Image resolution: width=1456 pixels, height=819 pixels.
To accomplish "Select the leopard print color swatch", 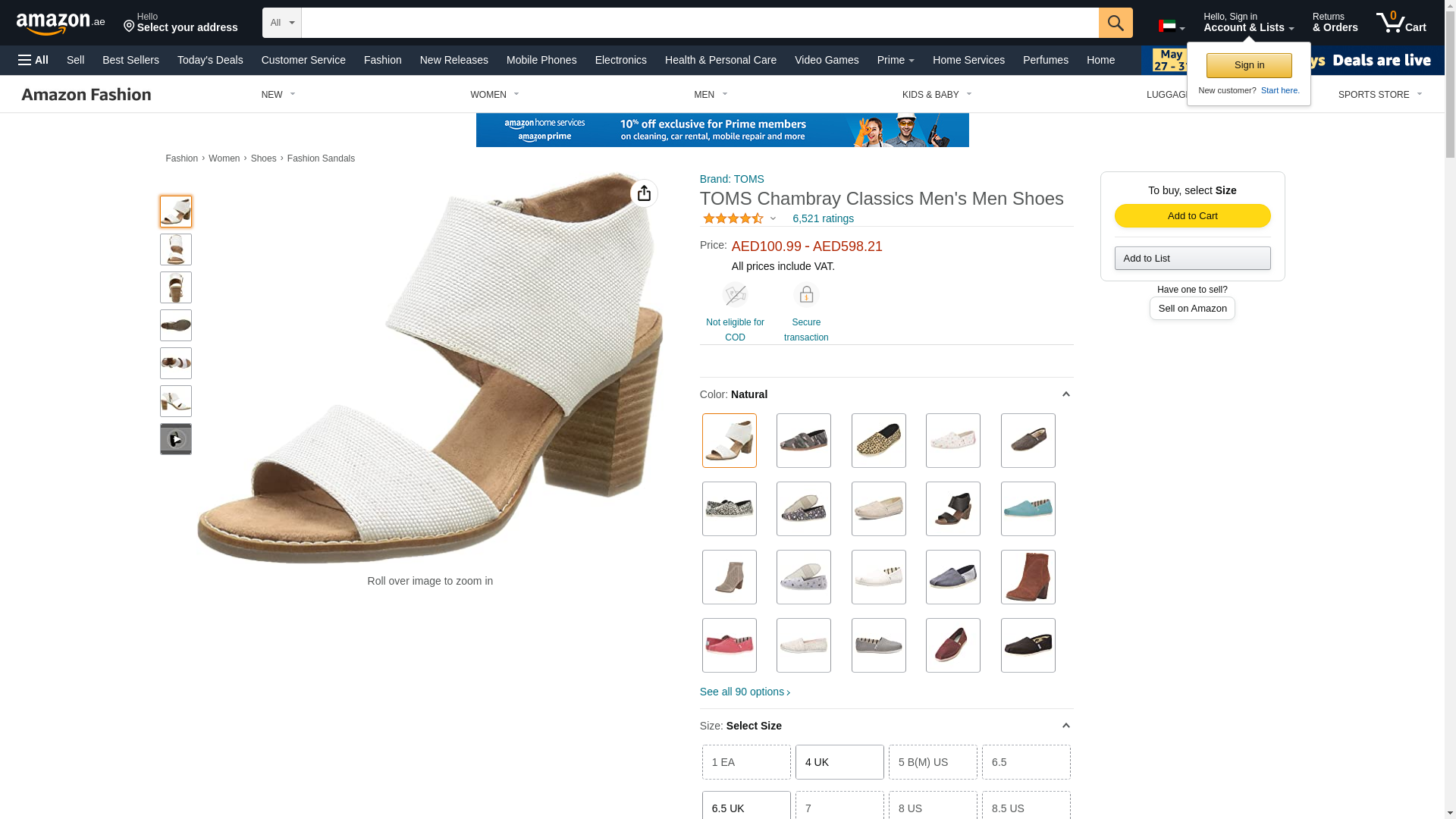I will [878, 441].
